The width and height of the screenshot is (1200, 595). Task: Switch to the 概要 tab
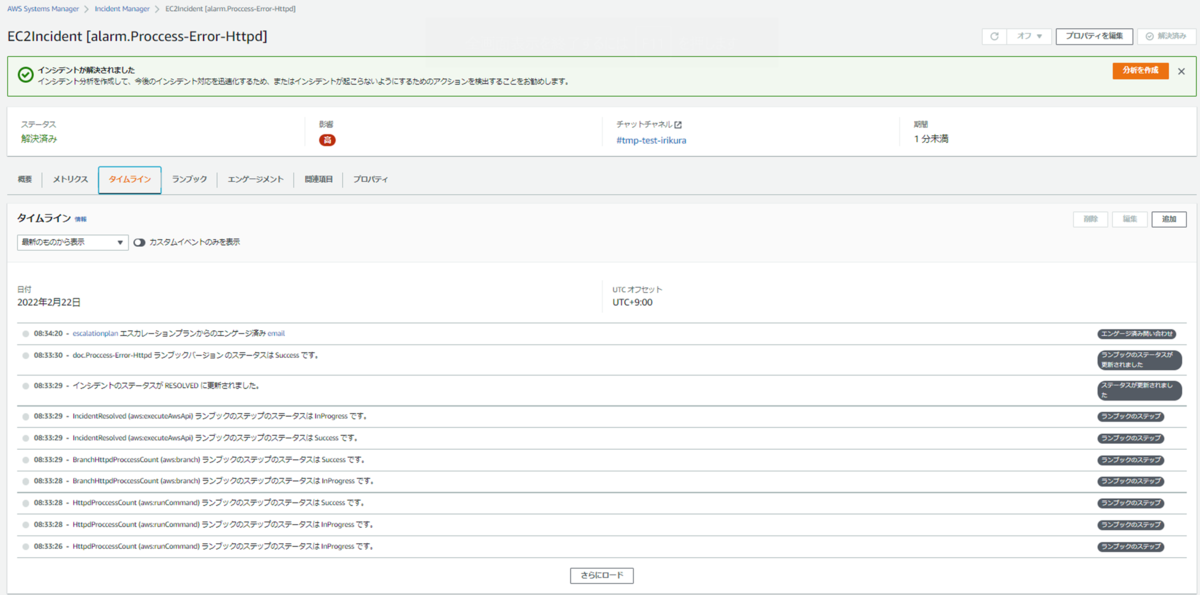click(25, 179)
